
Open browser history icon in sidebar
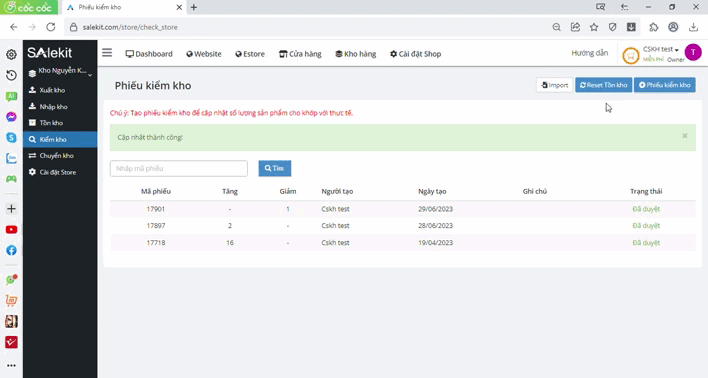[11, 75]
